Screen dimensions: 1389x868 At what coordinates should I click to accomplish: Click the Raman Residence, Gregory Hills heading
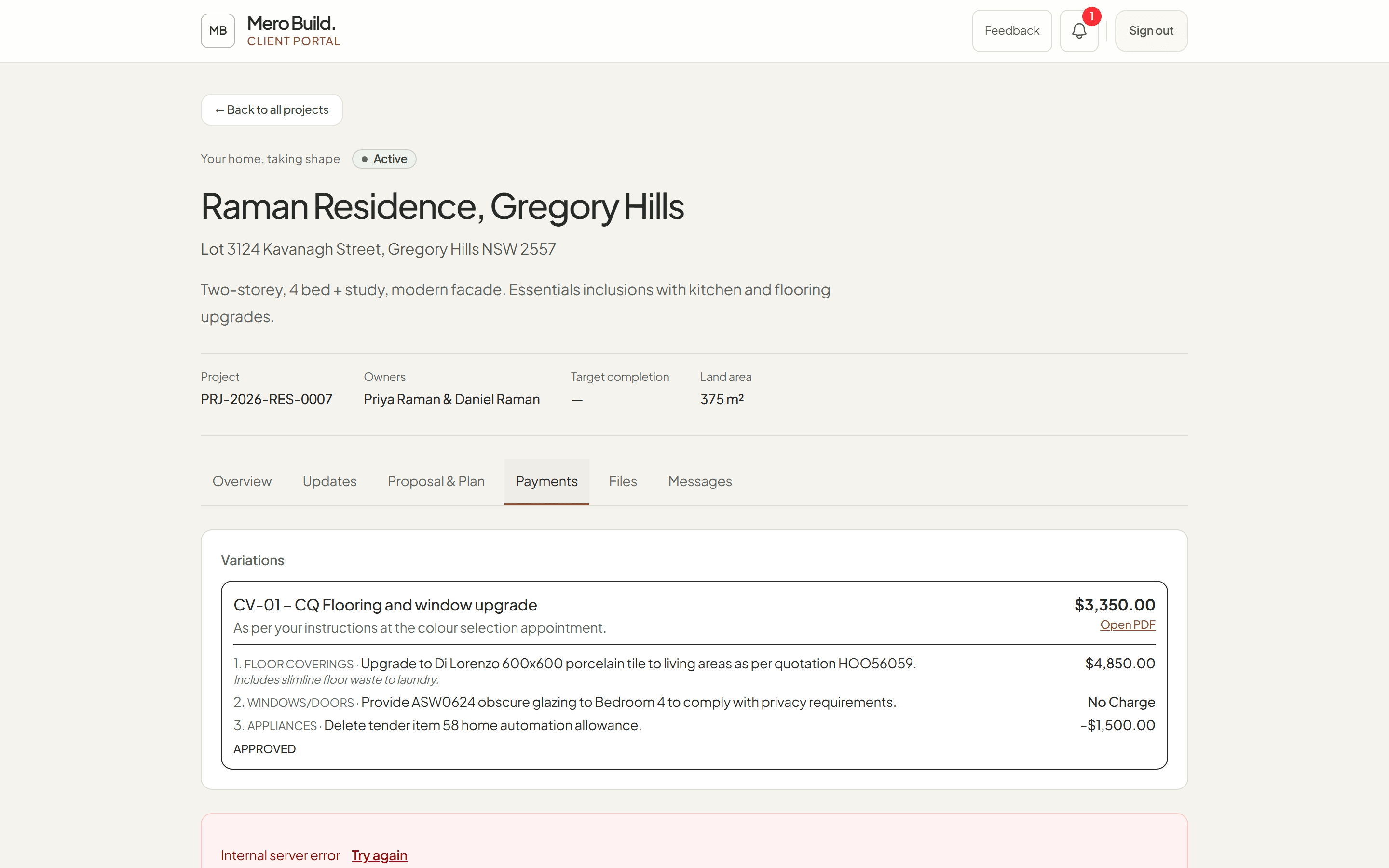tap(442, 207)
